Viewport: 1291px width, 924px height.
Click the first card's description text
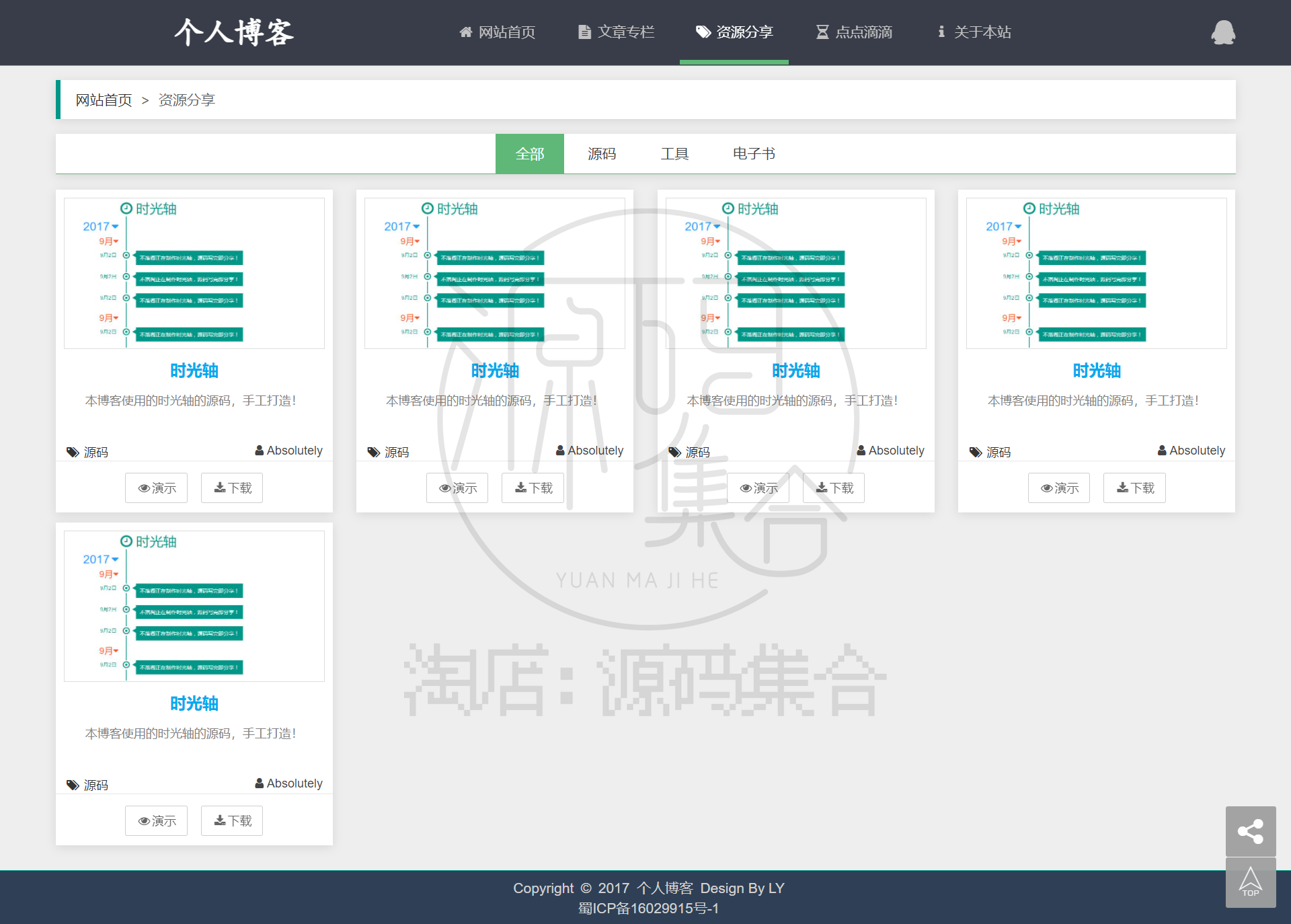191,401
